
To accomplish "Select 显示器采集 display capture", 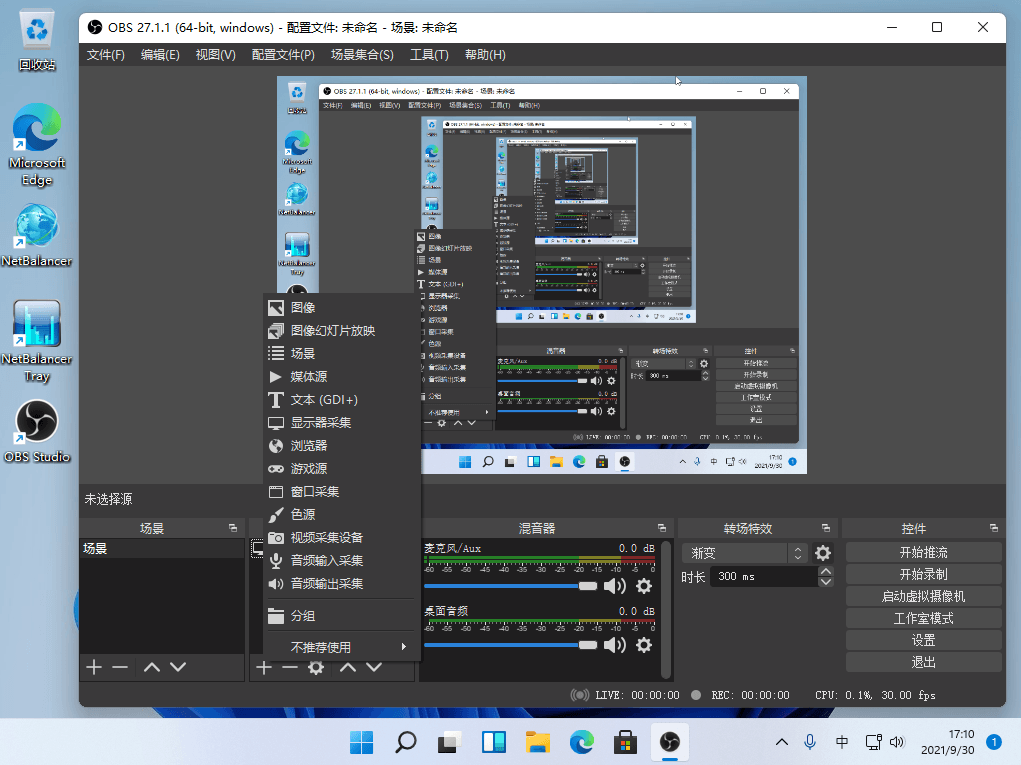I will click(340, 423).
